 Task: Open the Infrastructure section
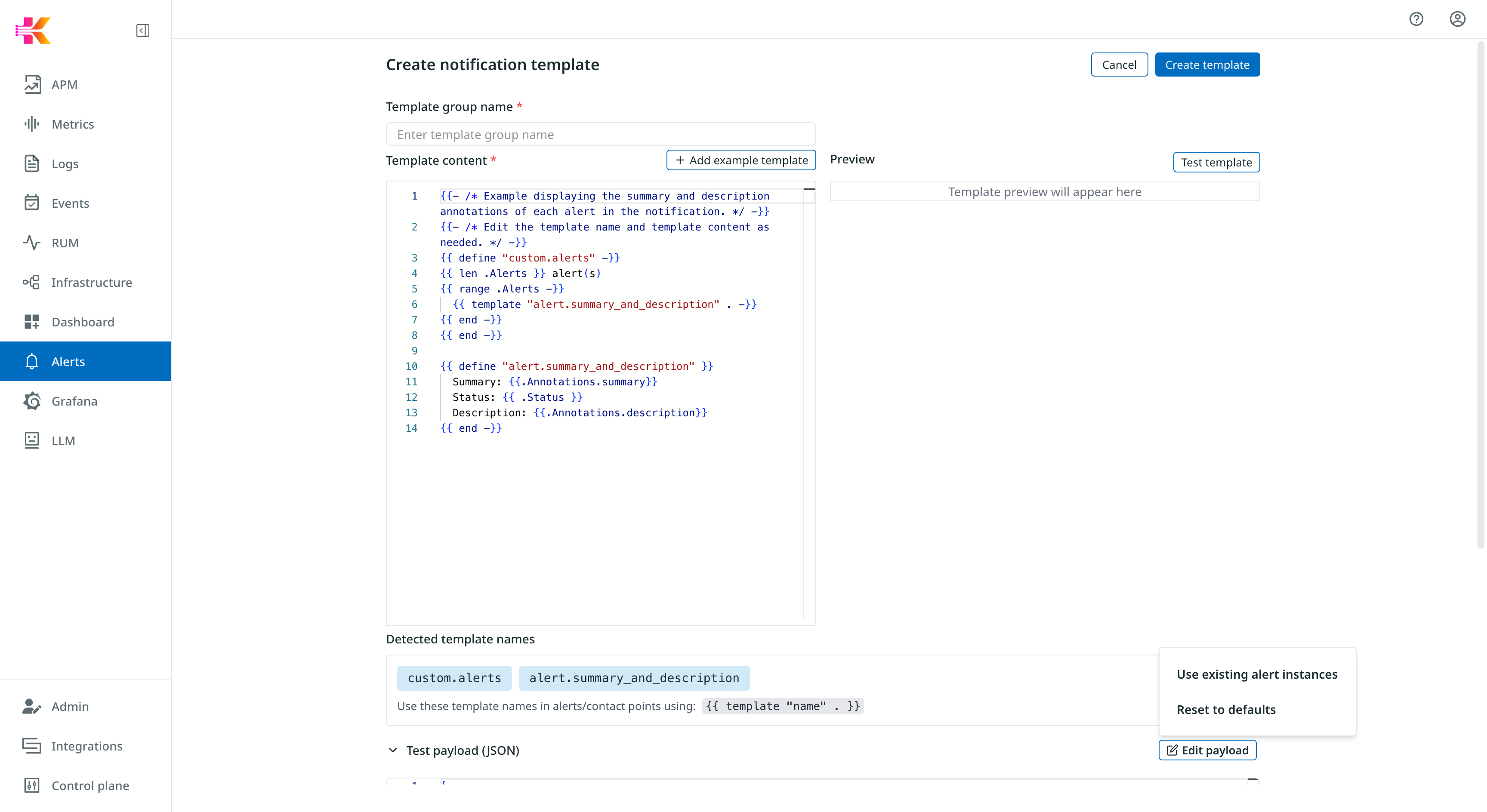pos(91,282)
